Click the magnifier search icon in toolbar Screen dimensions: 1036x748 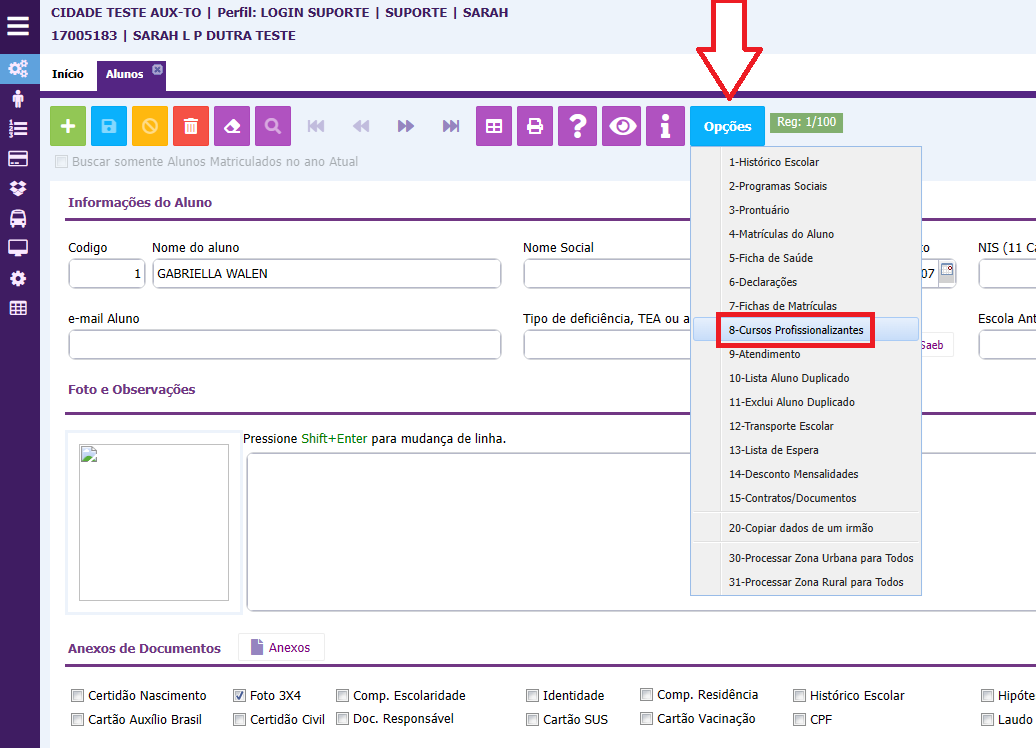273,126
